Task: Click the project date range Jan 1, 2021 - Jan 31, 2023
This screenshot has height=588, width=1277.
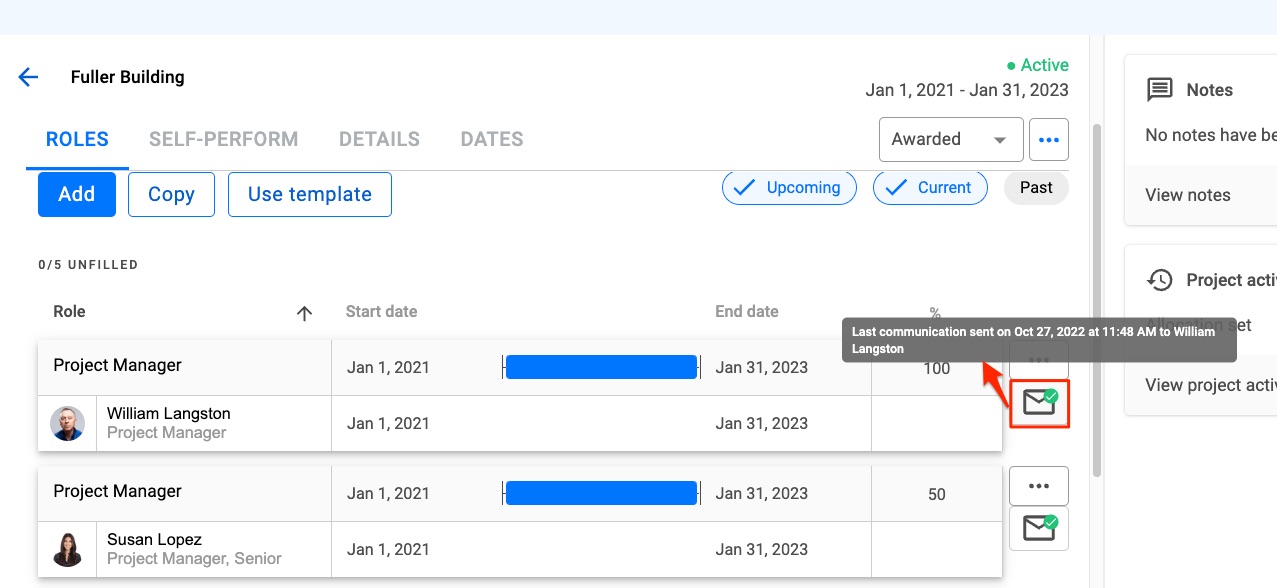Action: [x=967, y=90]
